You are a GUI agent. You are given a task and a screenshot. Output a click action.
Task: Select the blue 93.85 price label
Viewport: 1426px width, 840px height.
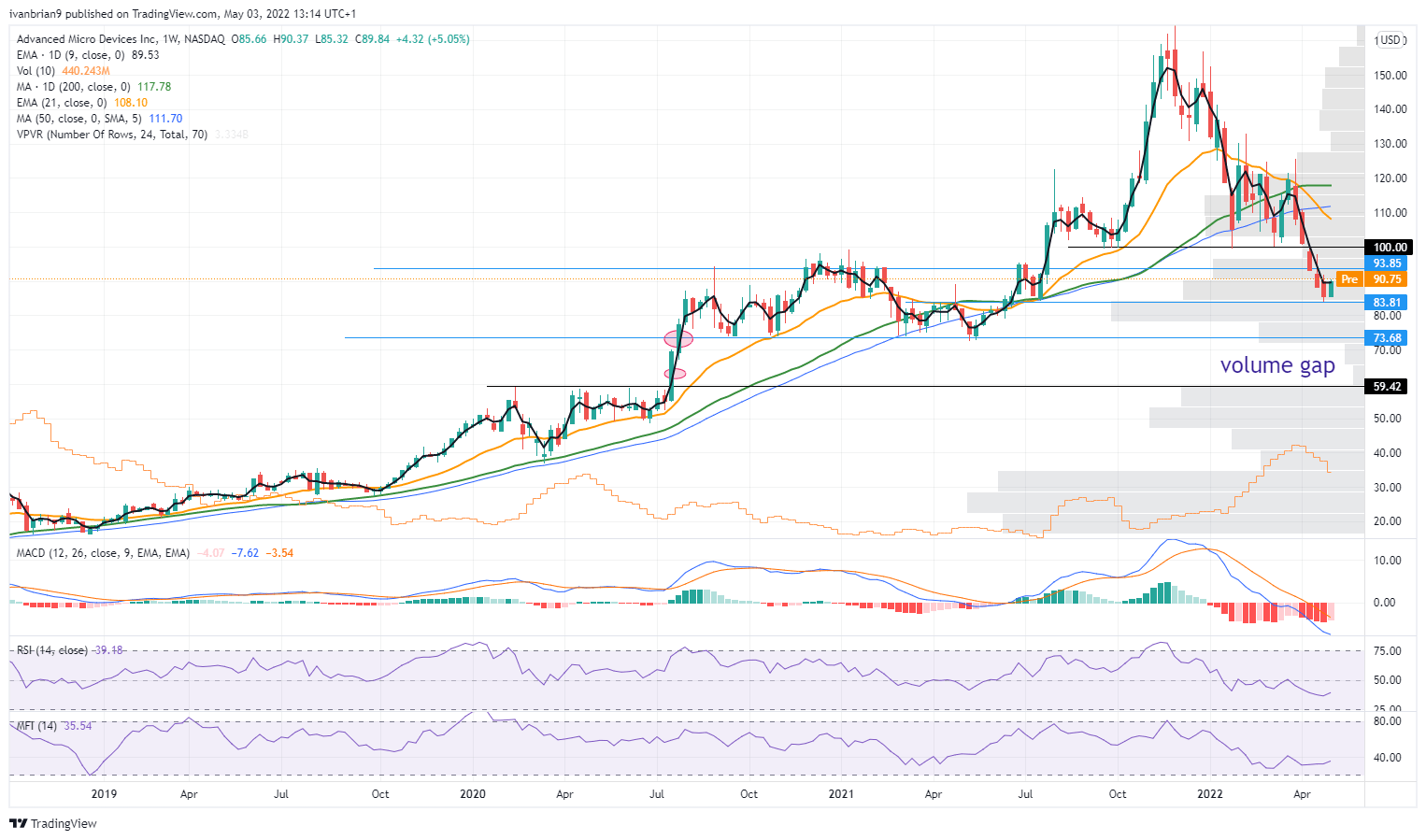point(1387,263)
